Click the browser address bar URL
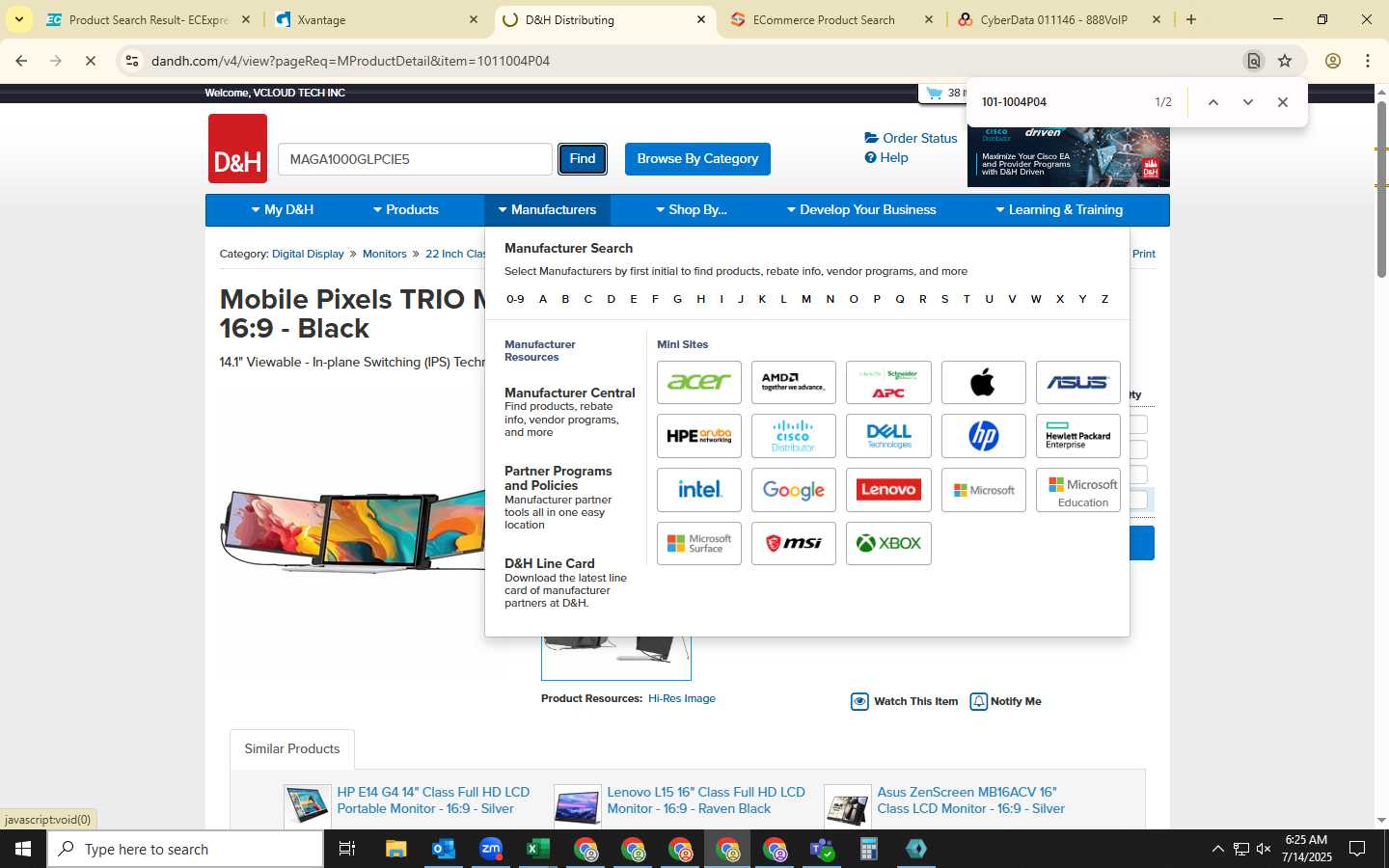This screenshot has height=868, width=1389. click(x=350, y=61)
